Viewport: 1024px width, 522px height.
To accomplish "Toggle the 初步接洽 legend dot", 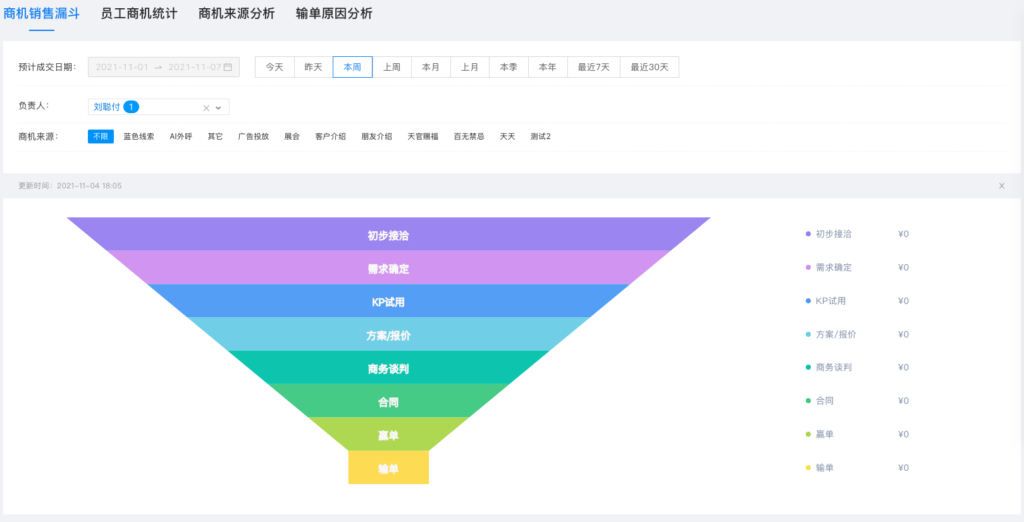I will 808,234.
